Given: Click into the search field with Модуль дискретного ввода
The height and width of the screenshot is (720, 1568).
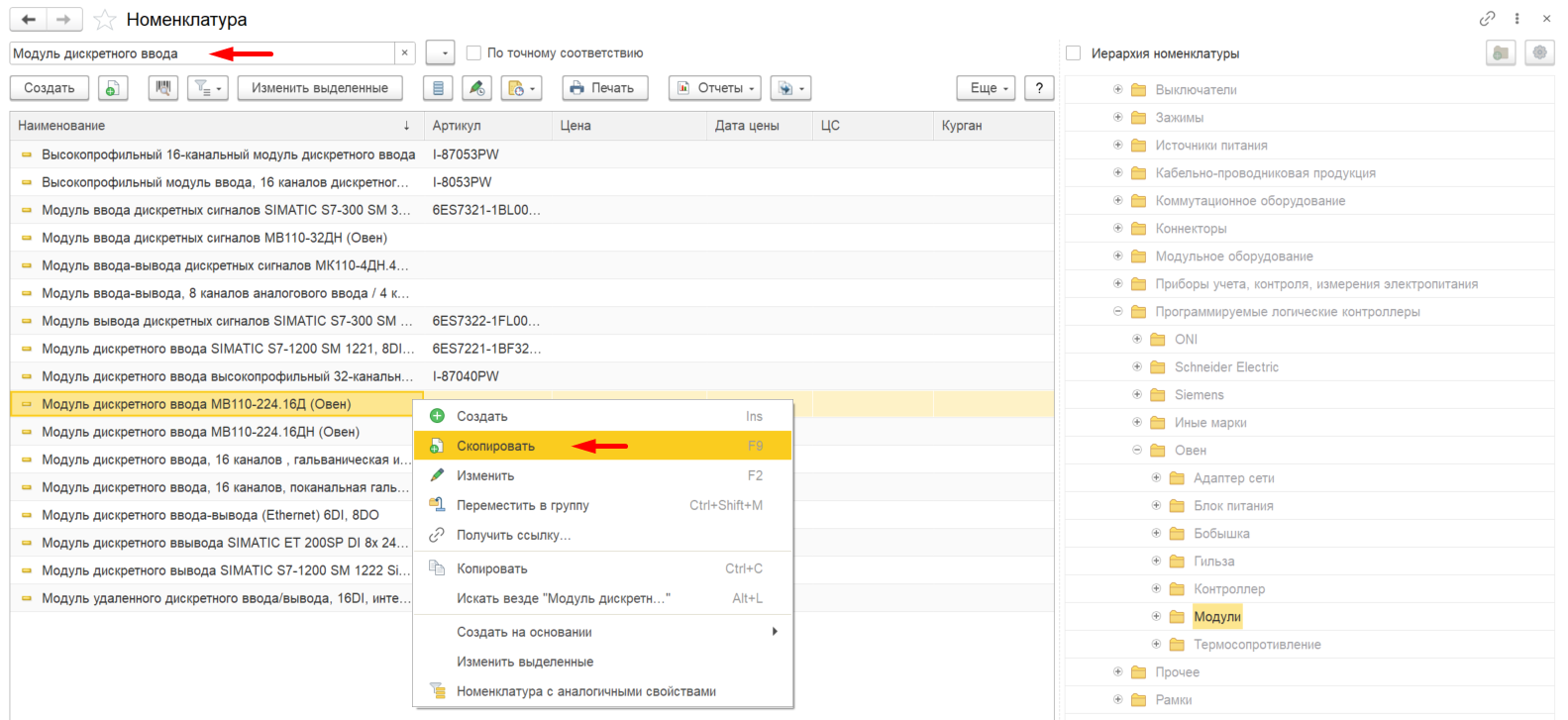Looking at the screenshot, I should [202, 53].
